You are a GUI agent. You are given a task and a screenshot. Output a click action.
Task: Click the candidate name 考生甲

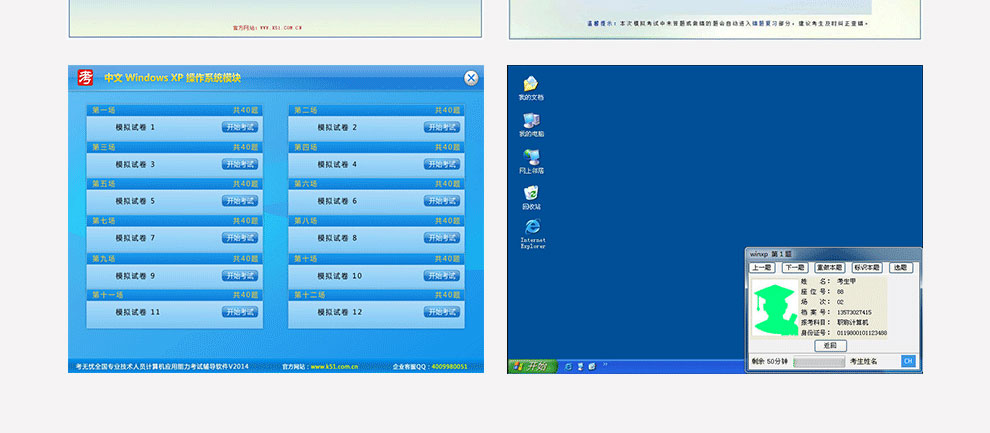click(x=846, y=282)
